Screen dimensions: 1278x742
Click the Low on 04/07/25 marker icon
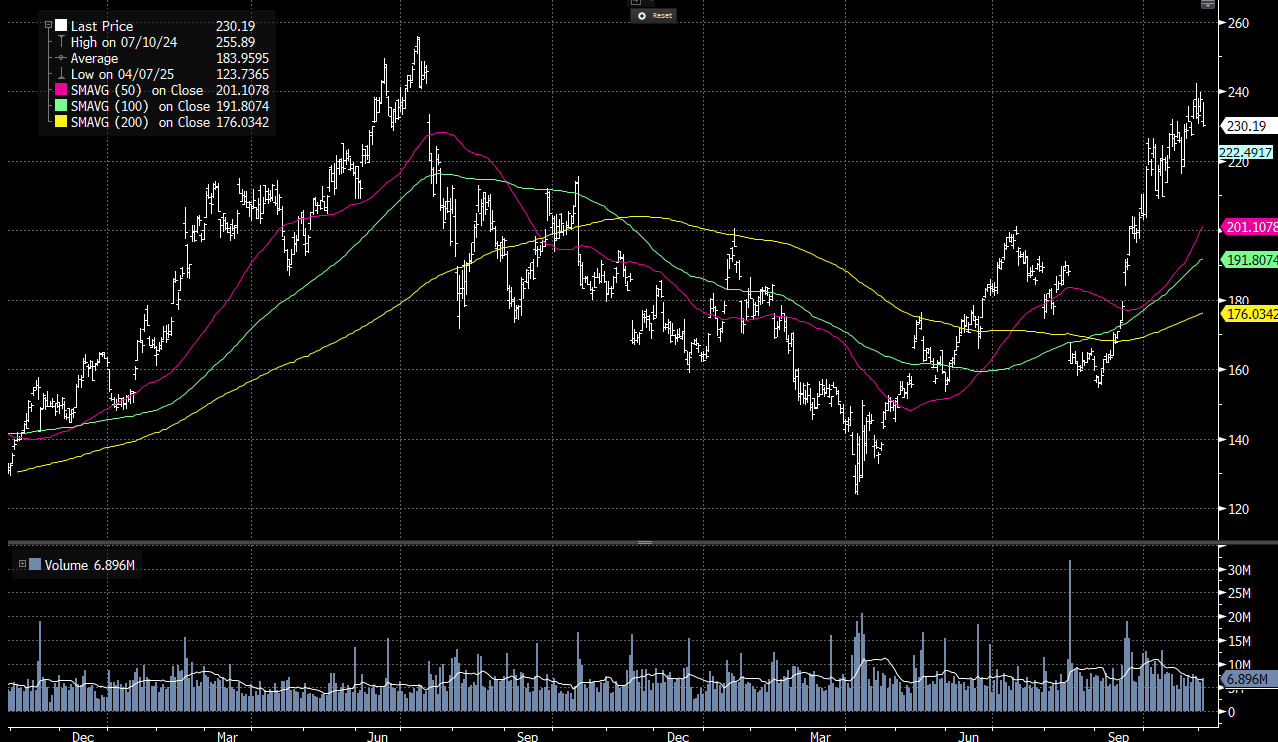click(60, 74)
